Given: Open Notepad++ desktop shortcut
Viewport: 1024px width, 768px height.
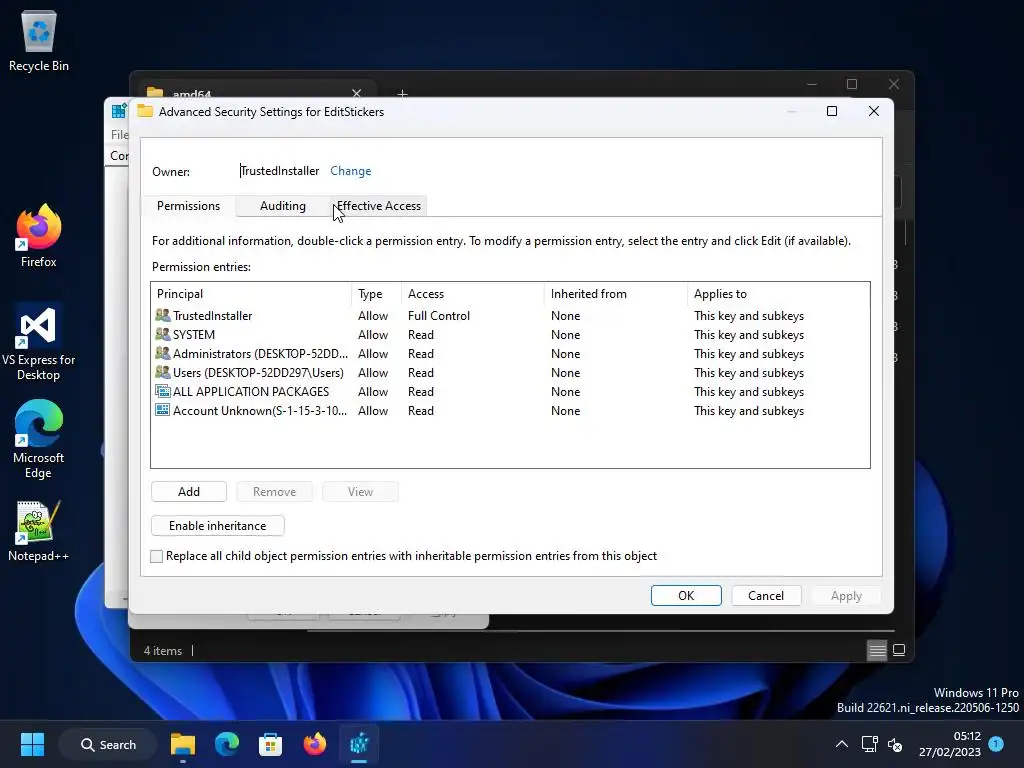Looking at the screenshot, I should click(39, 531).
